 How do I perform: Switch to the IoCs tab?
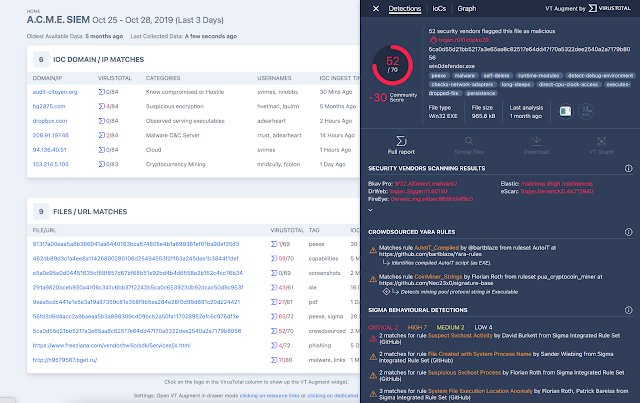[440, 8]
